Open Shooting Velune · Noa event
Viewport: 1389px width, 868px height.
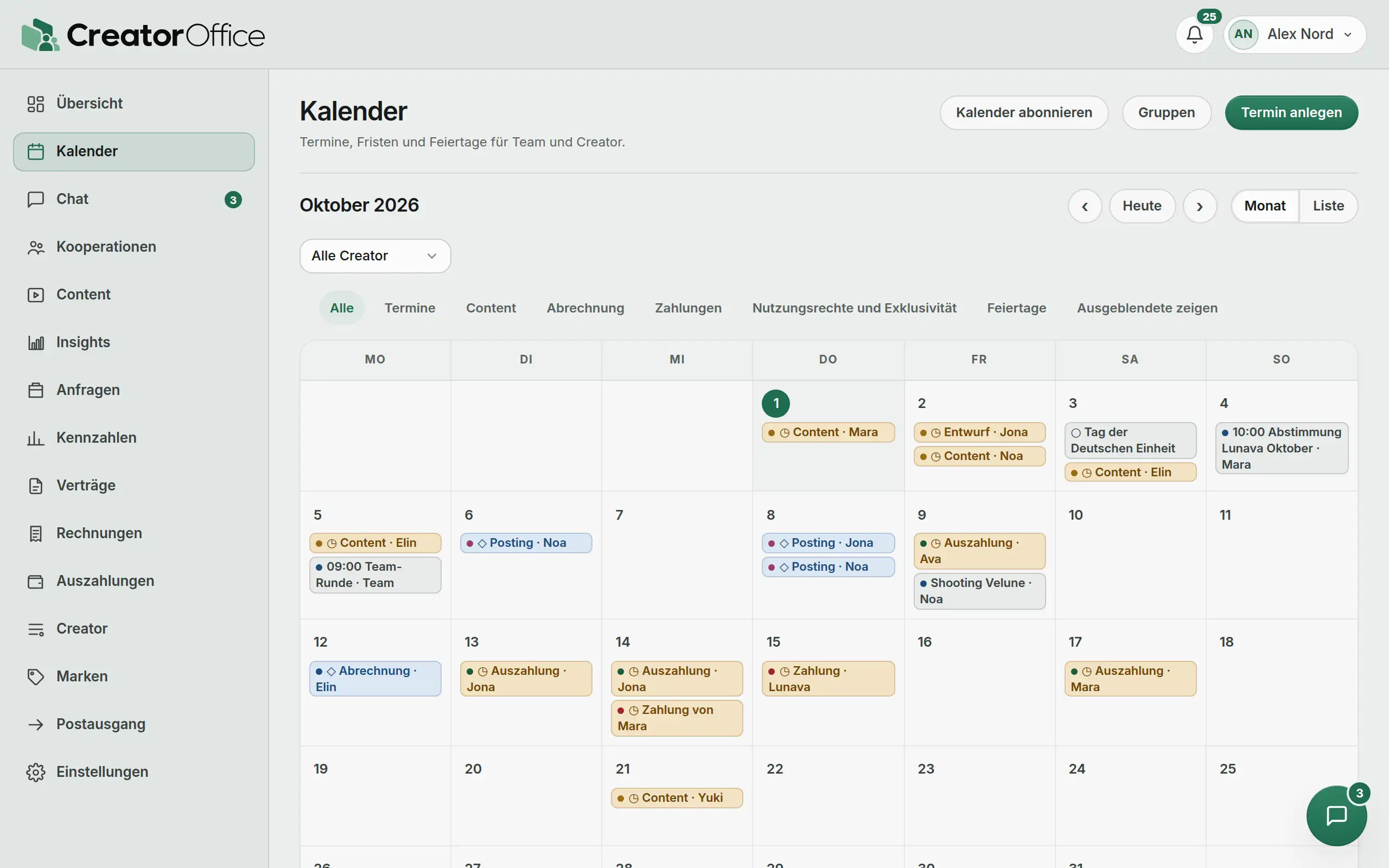pyautogui.click(x=979, y=591)
